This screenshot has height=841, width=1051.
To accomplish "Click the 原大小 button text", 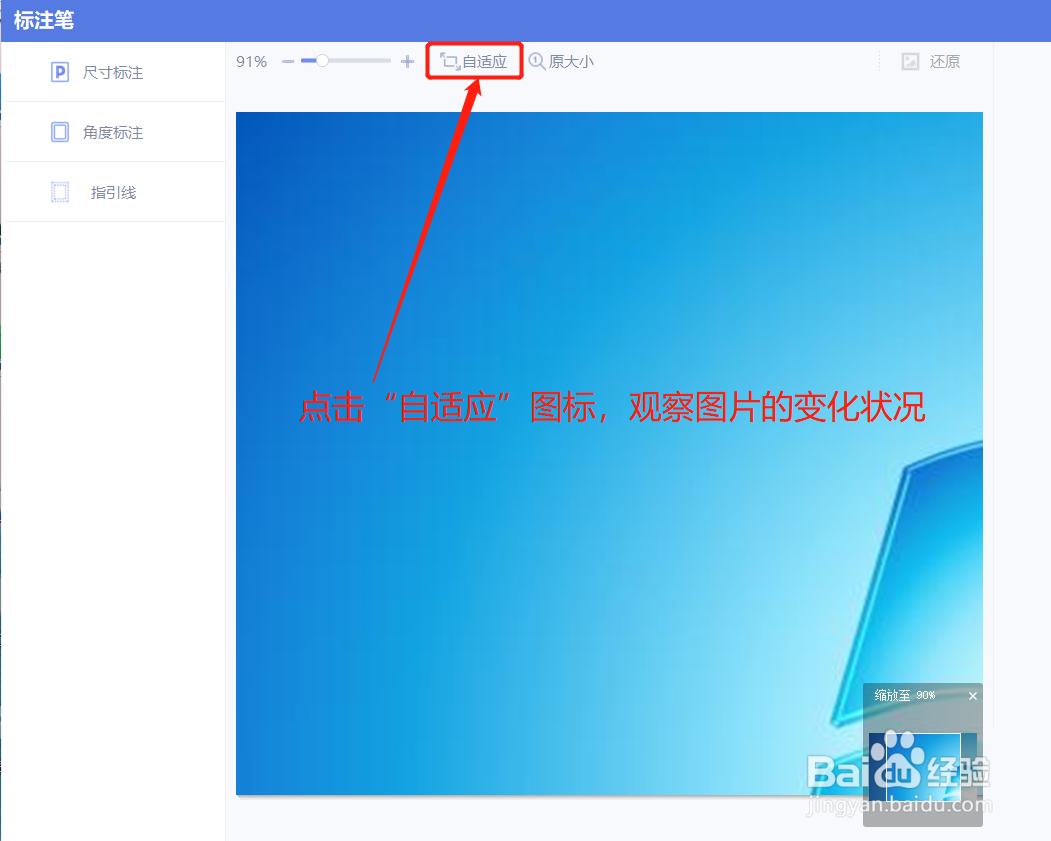I will [x=571, y=62].
